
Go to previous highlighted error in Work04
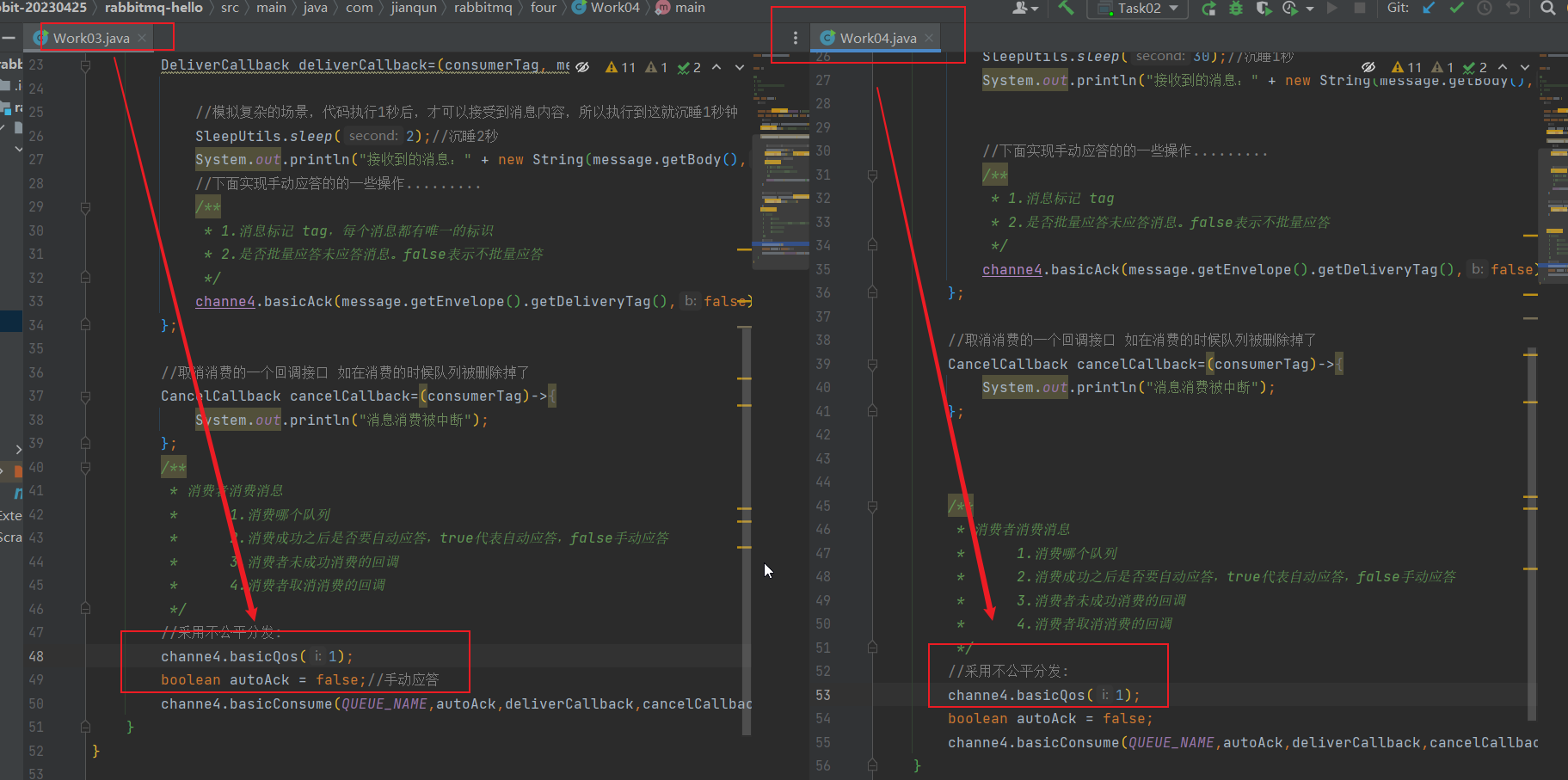(x=1503, y=67)
